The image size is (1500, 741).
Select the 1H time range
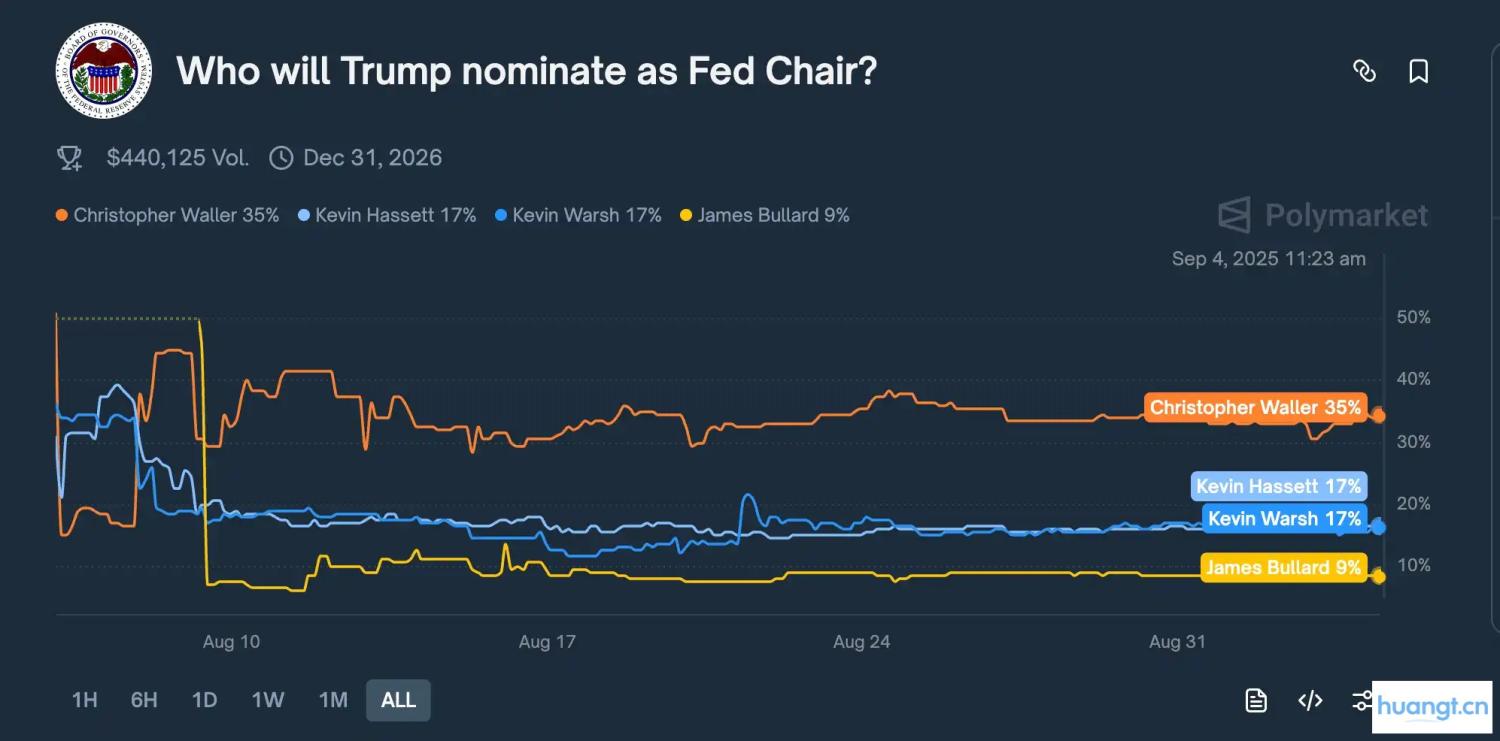85,700
